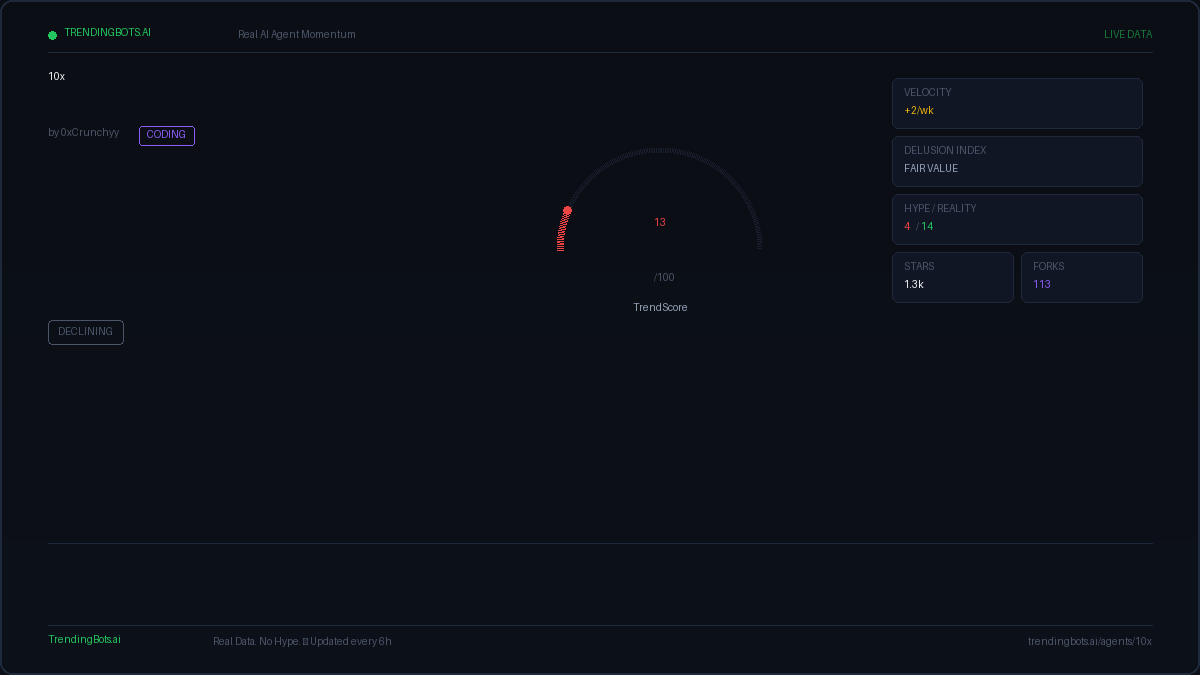Open the TRENDINGBOTS.AI header logo link
1200x675 pixels.
pyautogui.click(x=108, y=33)
